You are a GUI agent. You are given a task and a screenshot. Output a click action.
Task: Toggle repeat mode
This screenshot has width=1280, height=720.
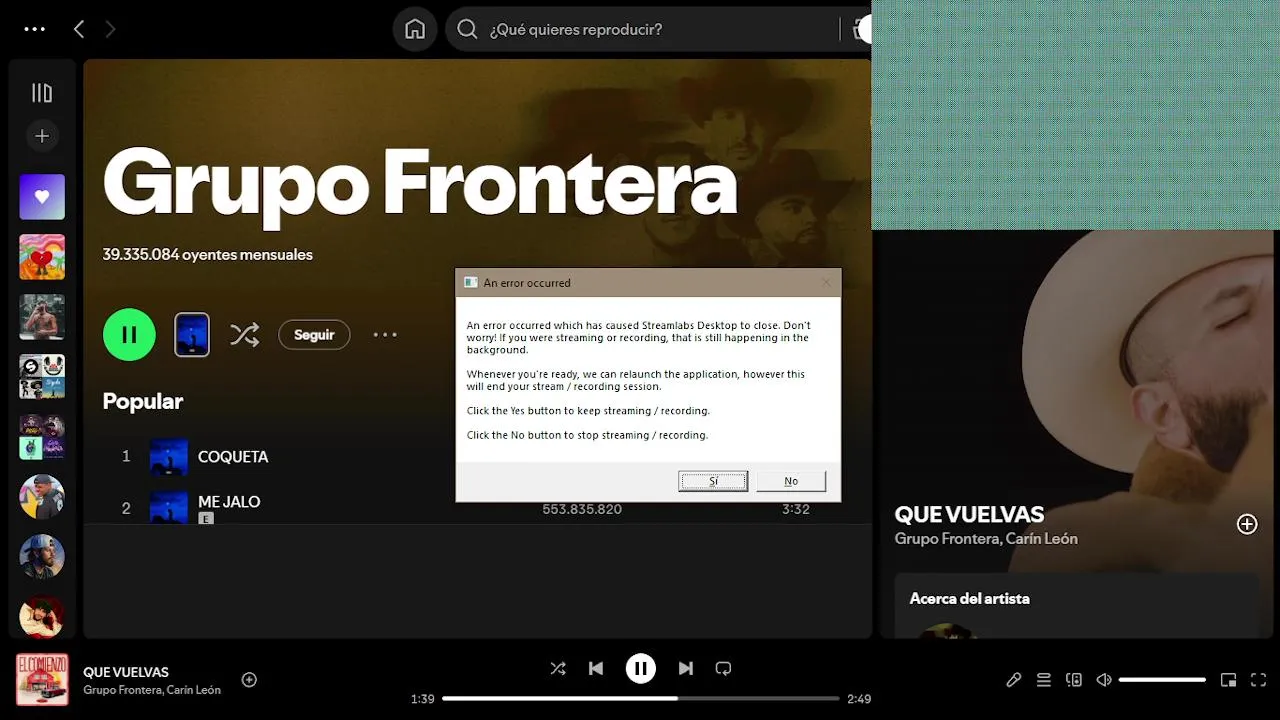[724, 668]
